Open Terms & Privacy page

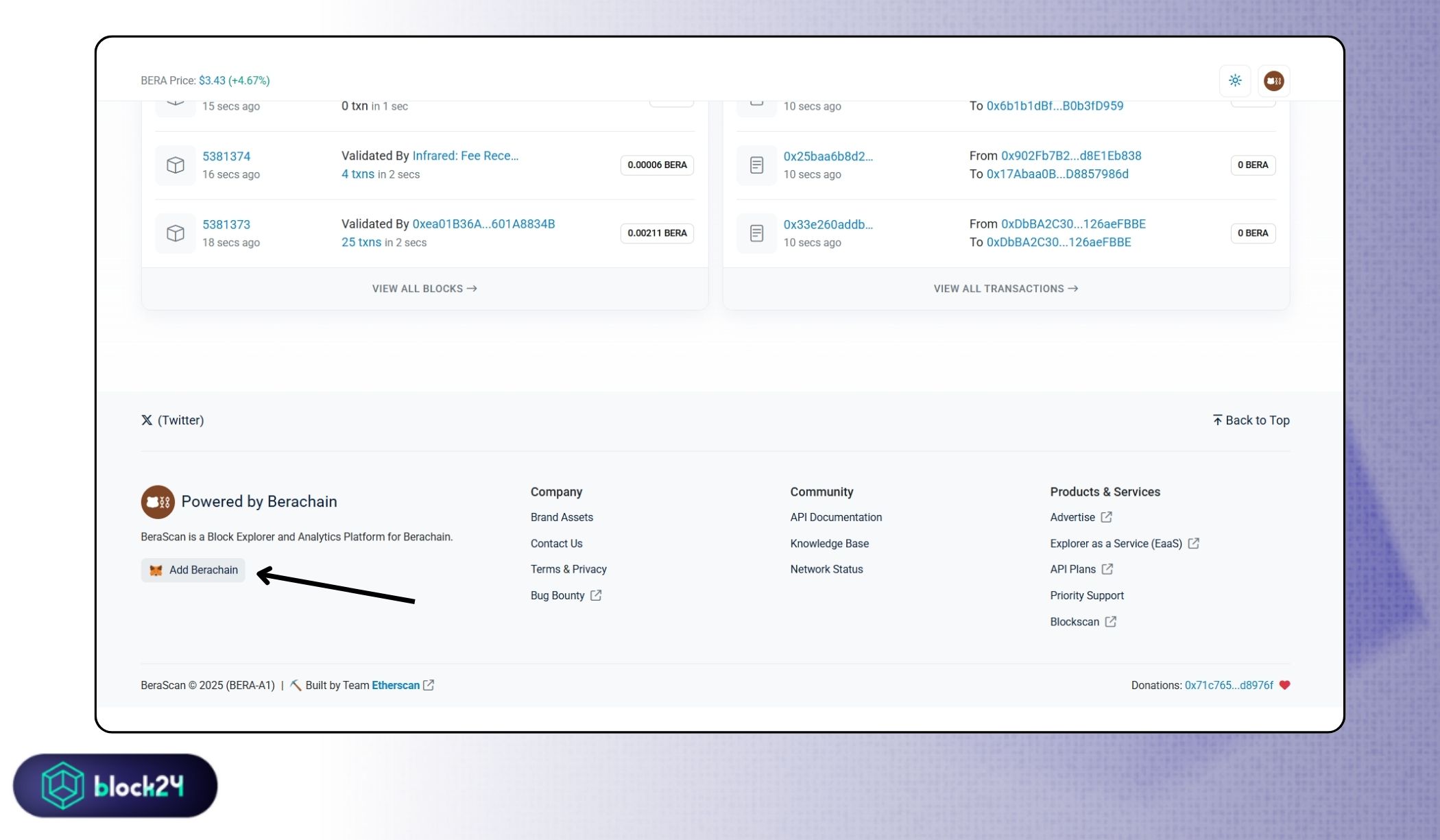pos(568,569)
